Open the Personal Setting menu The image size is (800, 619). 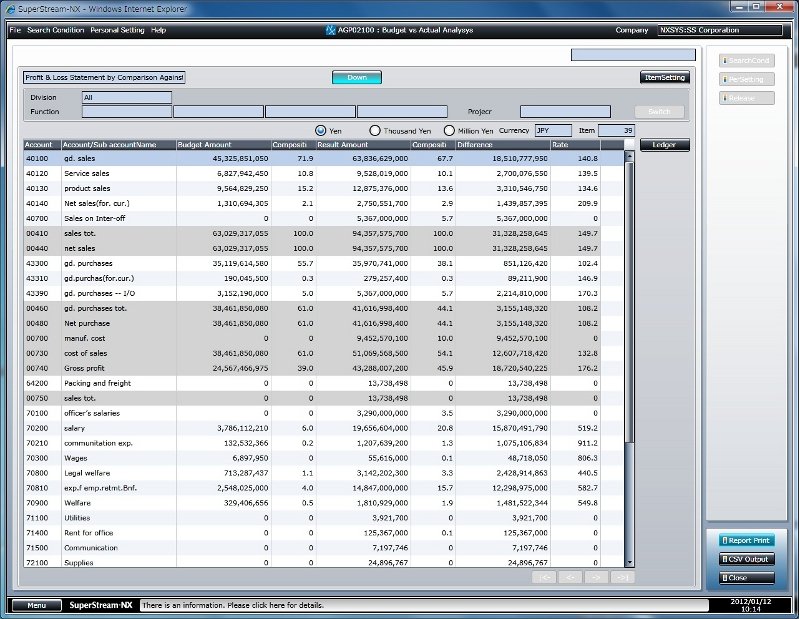(117, 30)
